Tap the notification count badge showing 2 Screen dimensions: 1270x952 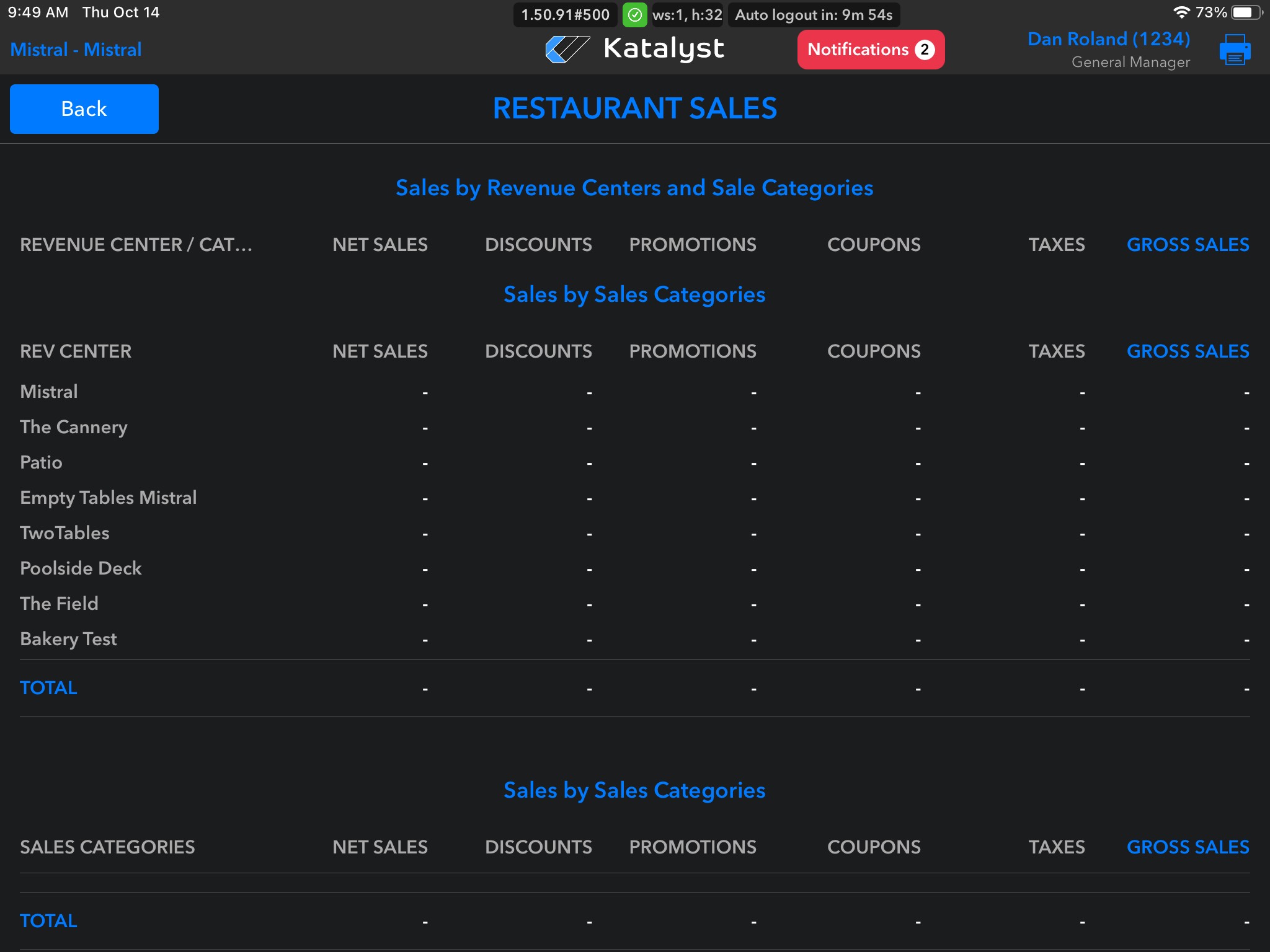pos(925,50)
